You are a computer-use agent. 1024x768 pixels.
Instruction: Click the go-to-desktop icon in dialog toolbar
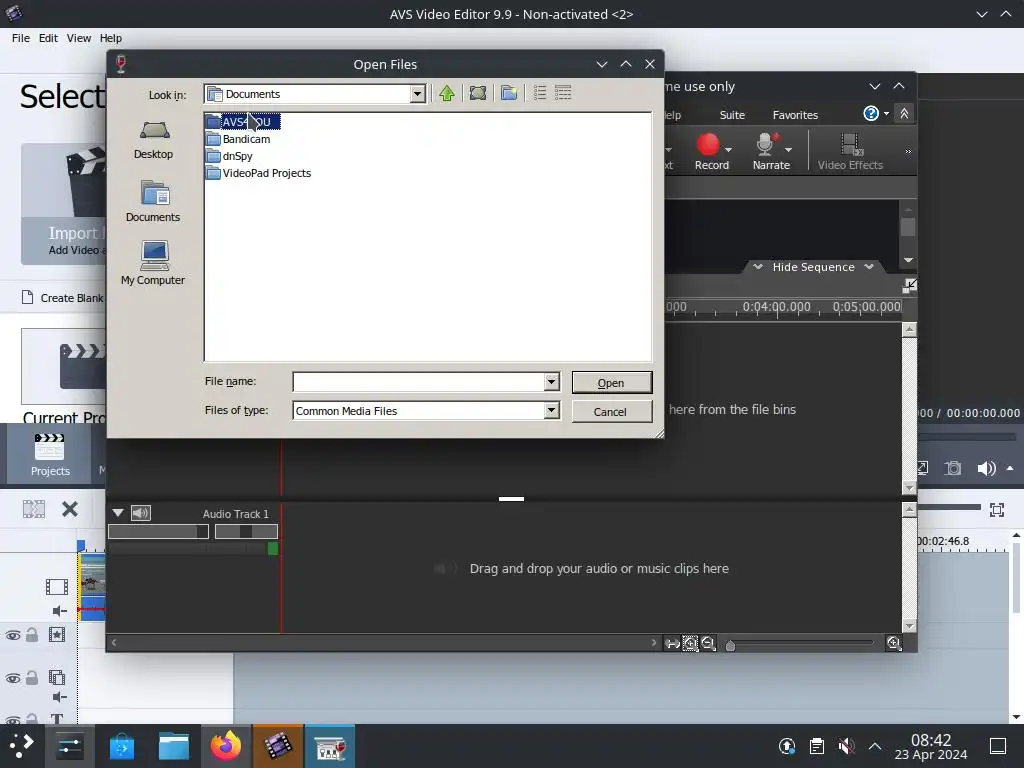click(x=478, y=93)
